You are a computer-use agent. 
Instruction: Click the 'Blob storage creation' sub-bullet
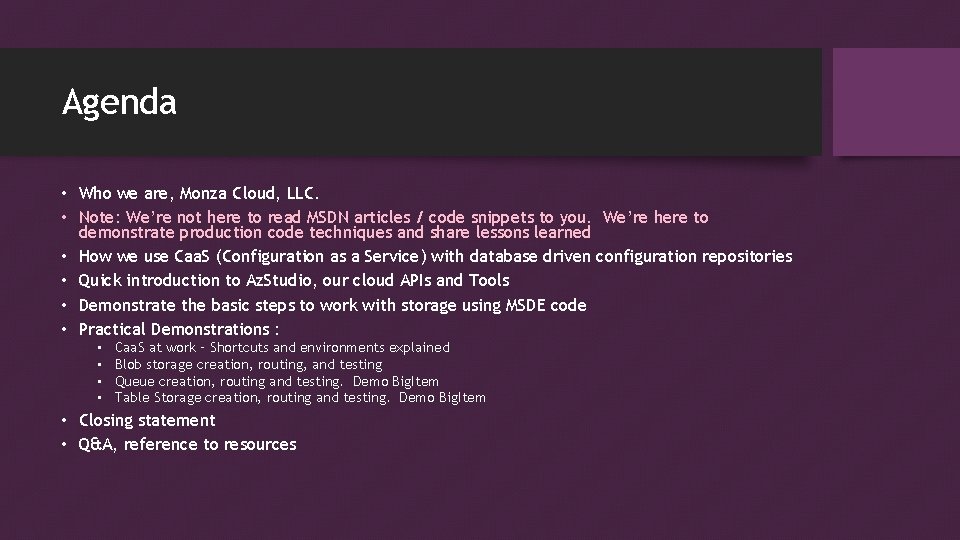pos(249,364)
